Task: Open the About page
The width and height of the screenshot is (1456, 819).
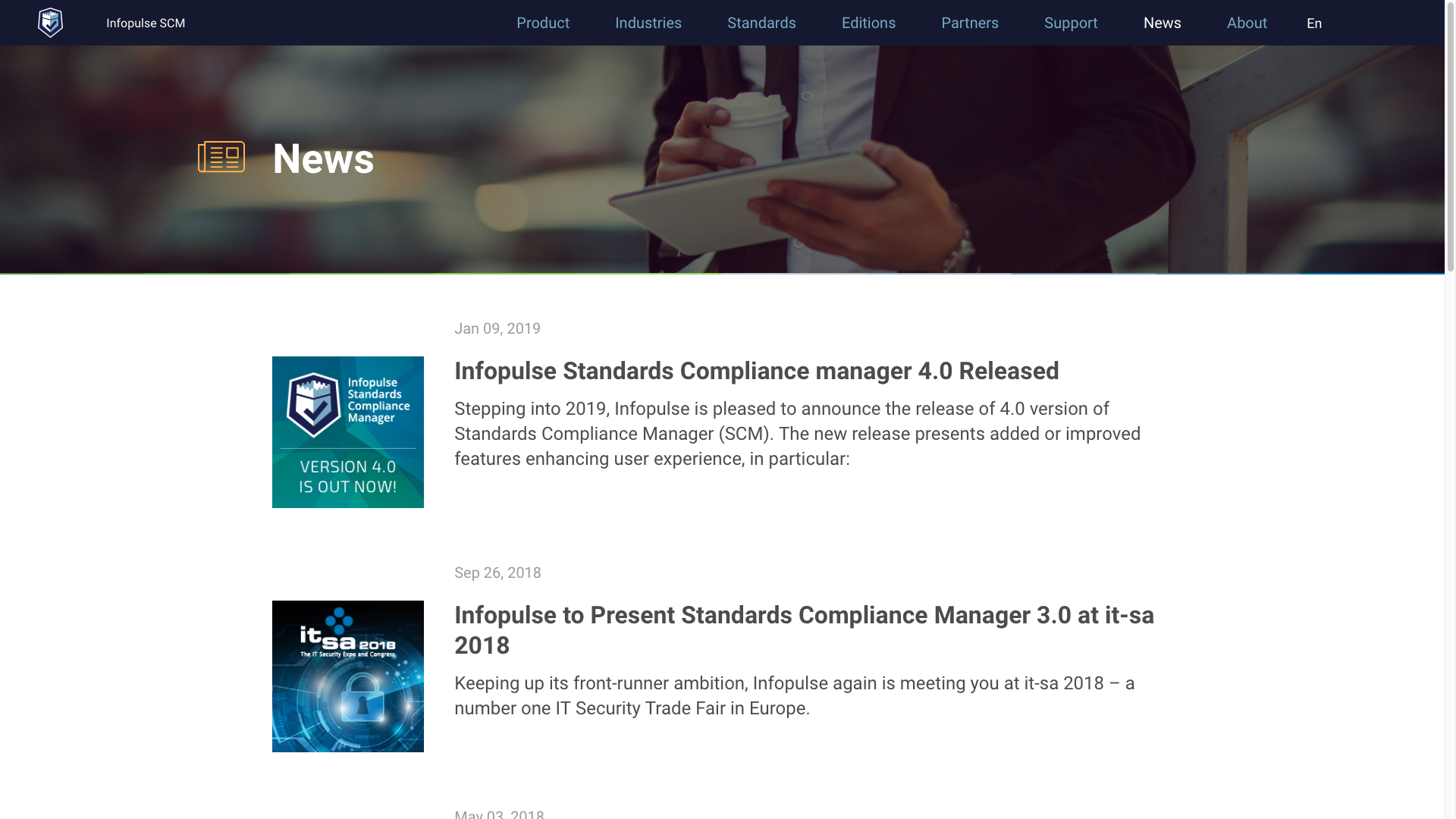Action: click(x=1247, y=23)
